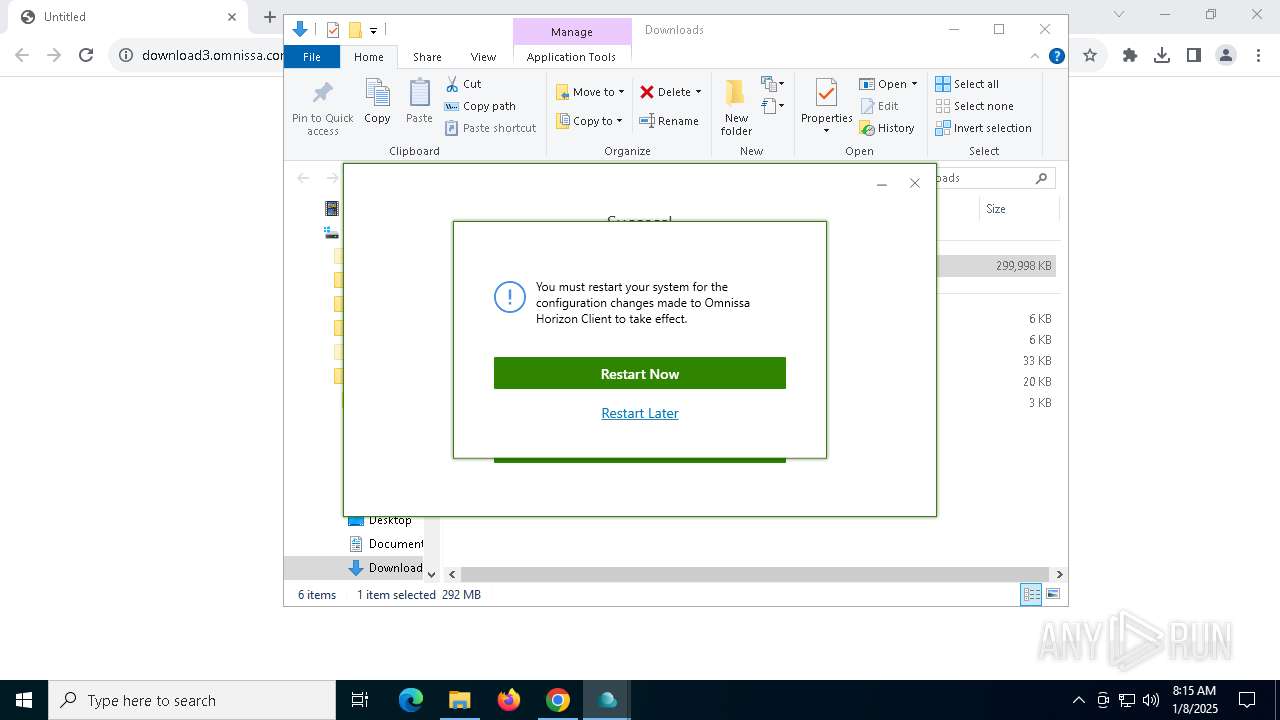
Task: Click scroll-right arrow of file list
Action: 1059,574
